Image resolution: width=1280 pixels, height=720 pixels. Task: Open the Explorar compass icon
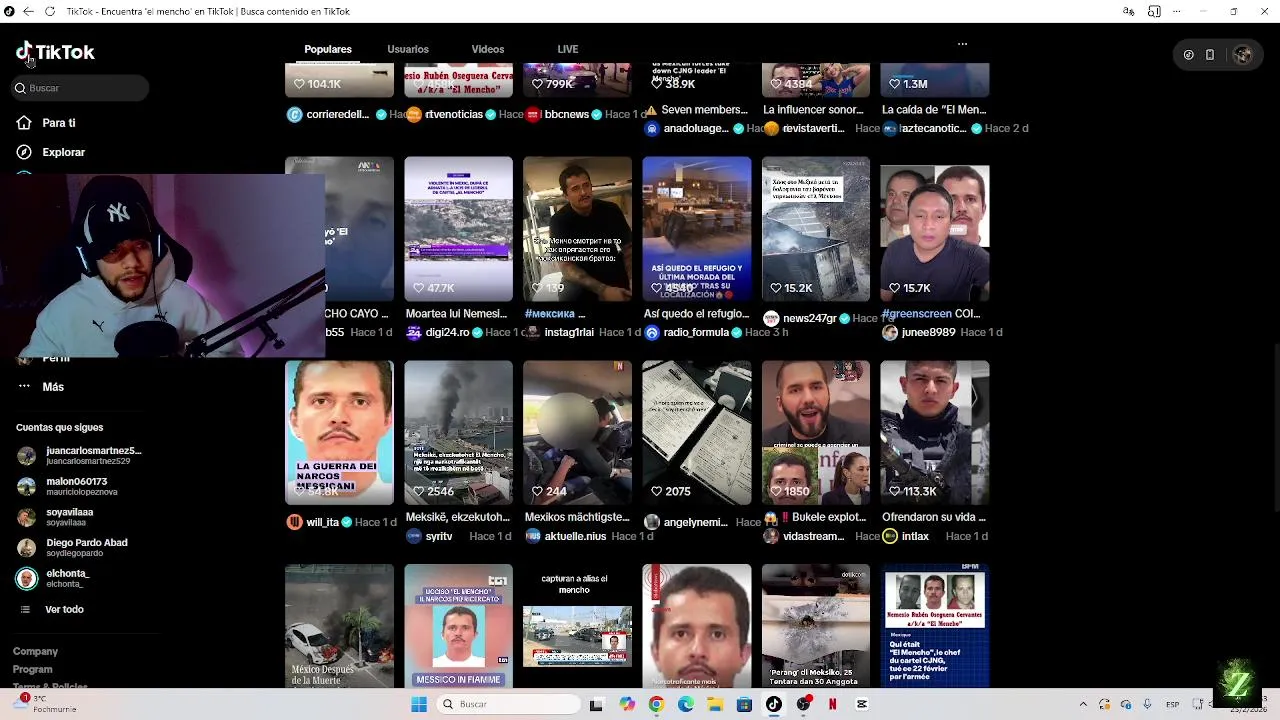click(x=24, y=152)
